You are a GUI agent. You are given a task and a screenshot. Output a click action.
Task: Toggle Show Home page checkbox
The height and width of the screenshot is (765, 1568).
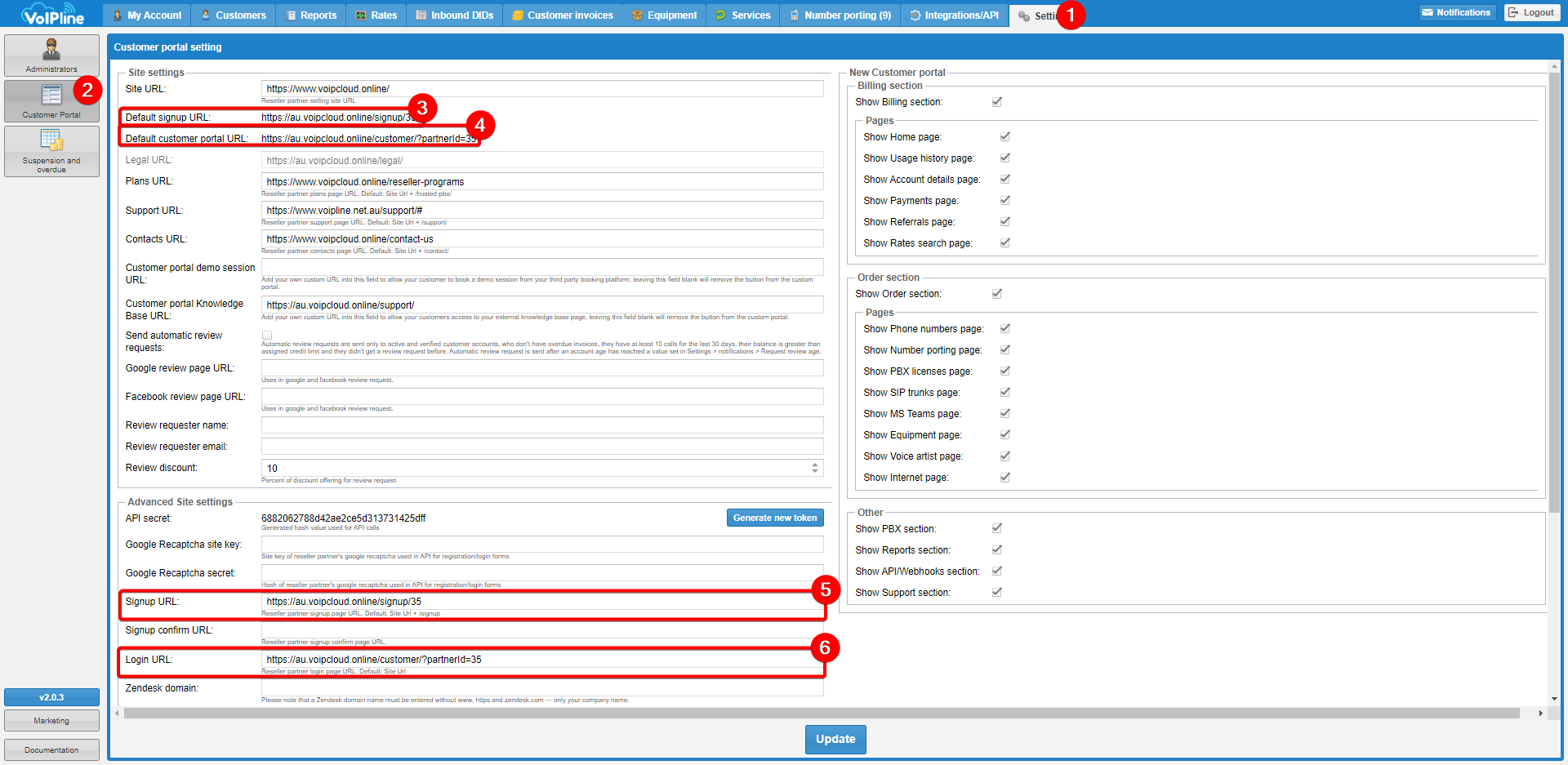point(1005,137)
